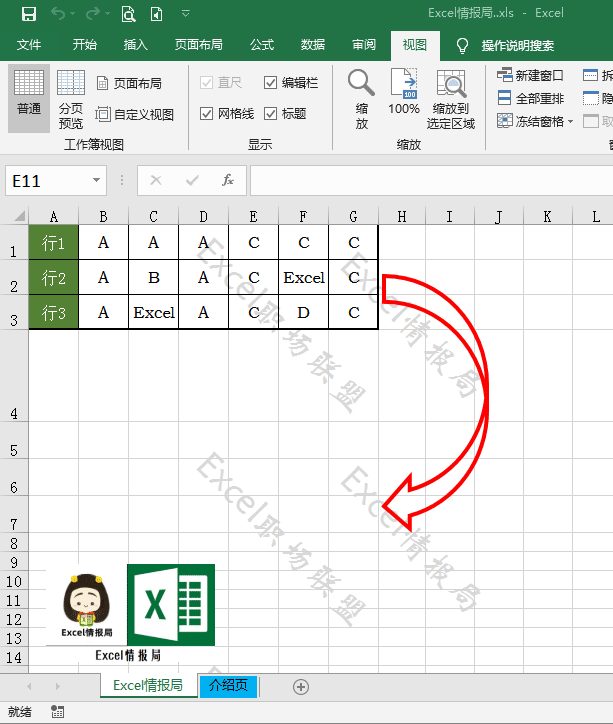Choose 页面布局 view button
Image resolution: width=613 pixels, height=724 pixels.
click(130, 83)
